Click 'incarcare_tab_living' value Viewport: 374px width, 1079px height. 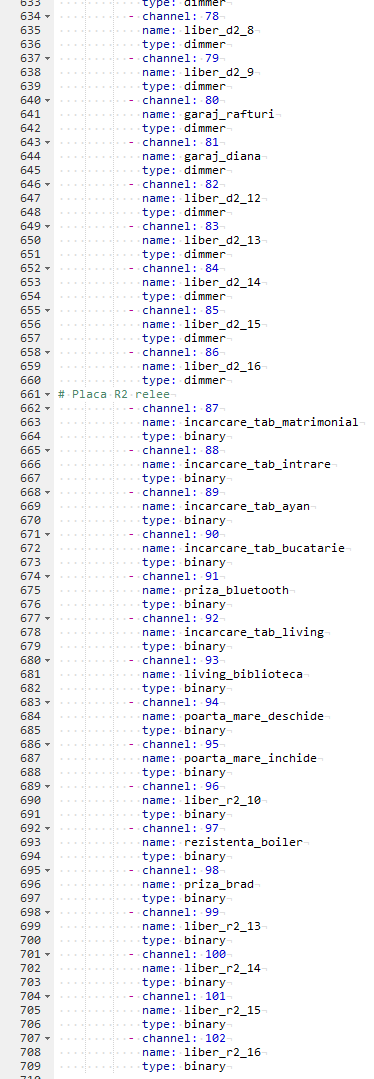(x=254, y=632)
